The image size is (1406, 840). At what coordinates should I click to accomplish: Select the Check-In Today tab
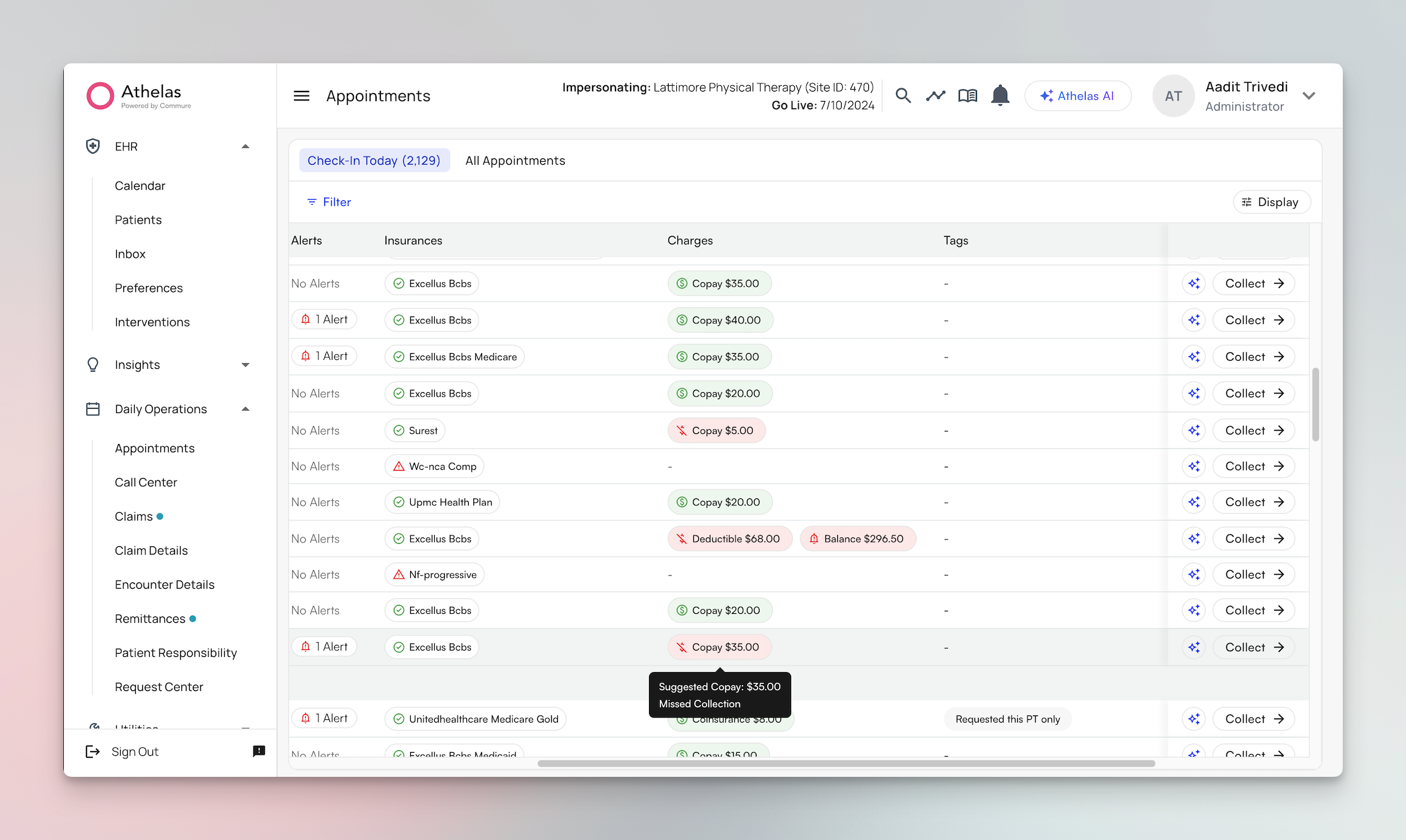(374, 160)
